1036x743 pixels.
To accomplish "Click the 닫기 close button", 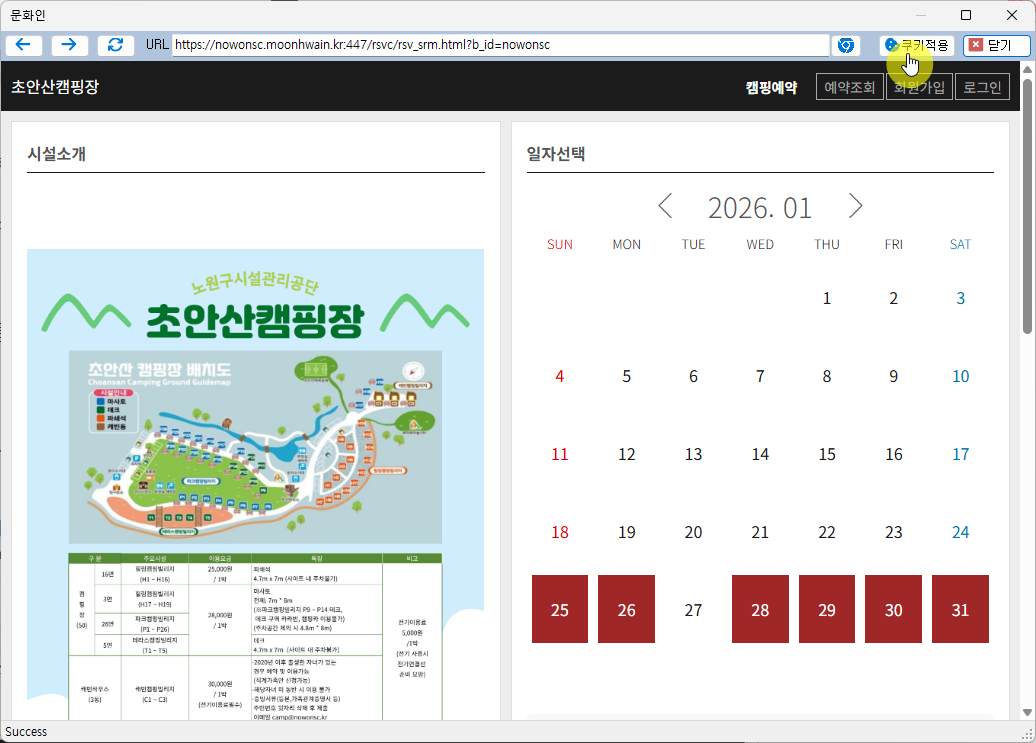I will point(996,45).
